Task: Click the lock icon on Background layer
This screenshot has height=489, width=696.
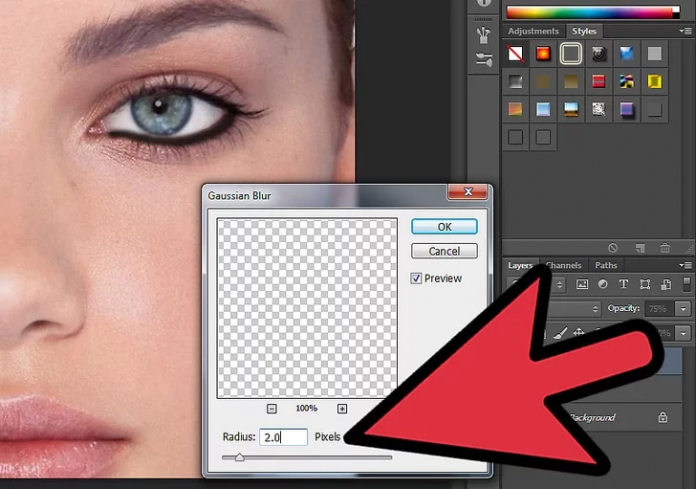Action: [662, 417]
